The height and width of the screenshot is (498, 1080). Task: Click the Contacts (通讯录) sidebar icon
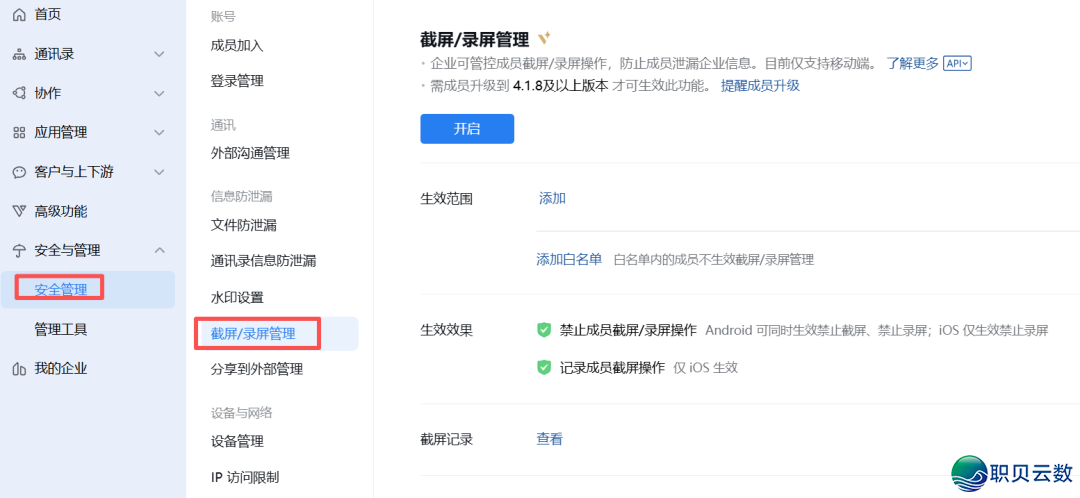click(19, 54)
